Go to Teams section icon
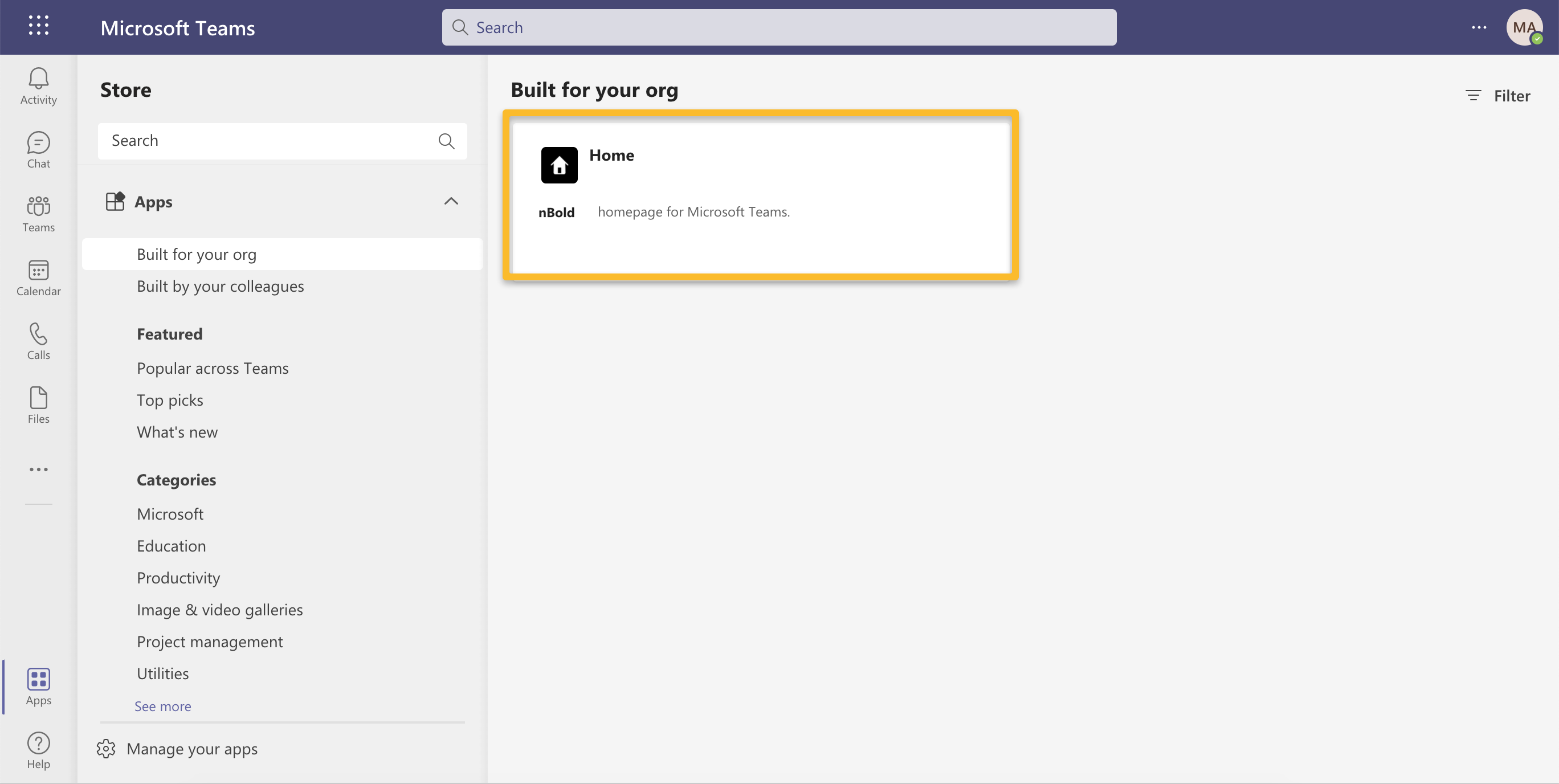This screenshot has width=1559, height=784. coord(38,214)
